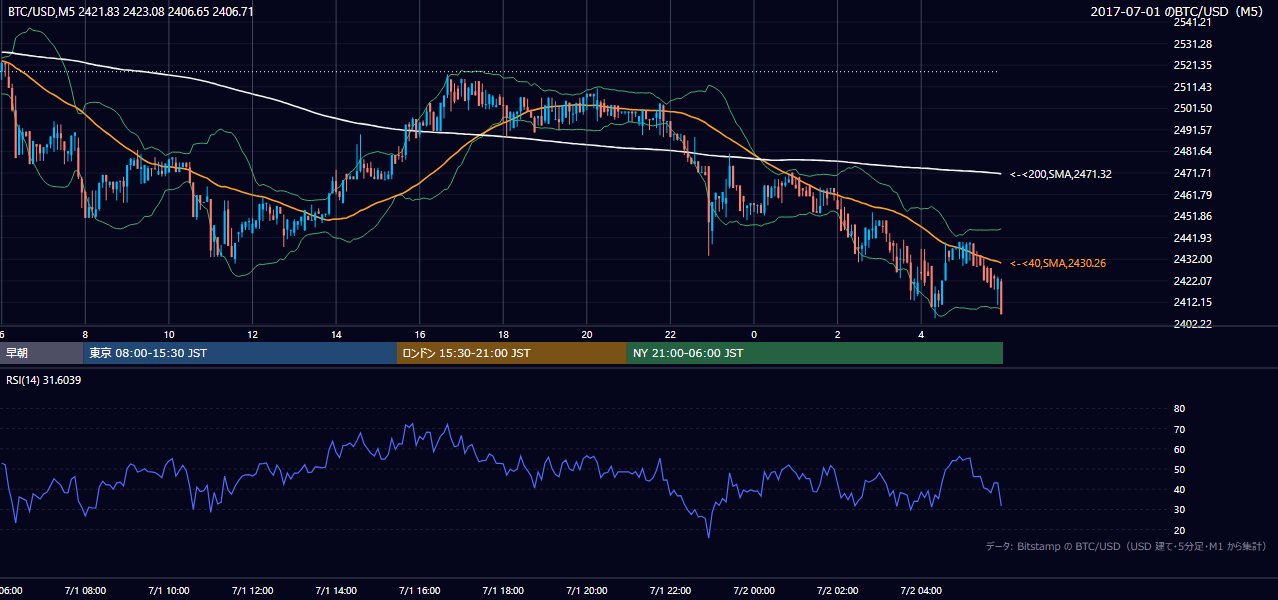Click price axis value 2541.21

(x=1192, y=22)
